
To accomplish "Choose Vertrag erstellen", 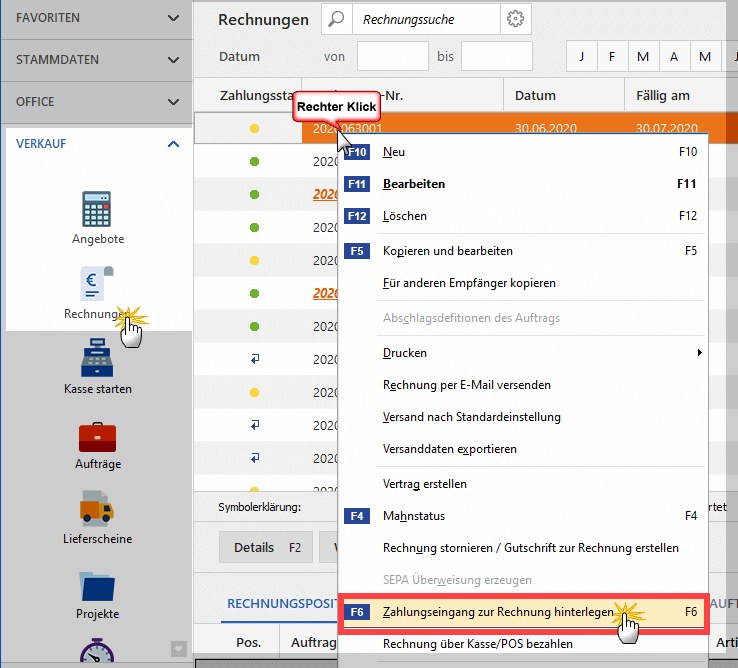I will click(x=523, y=484).
